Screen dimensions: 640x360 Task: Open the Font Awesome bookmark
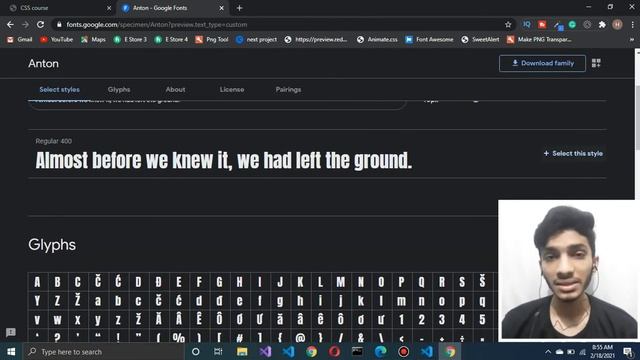[429, 40]
